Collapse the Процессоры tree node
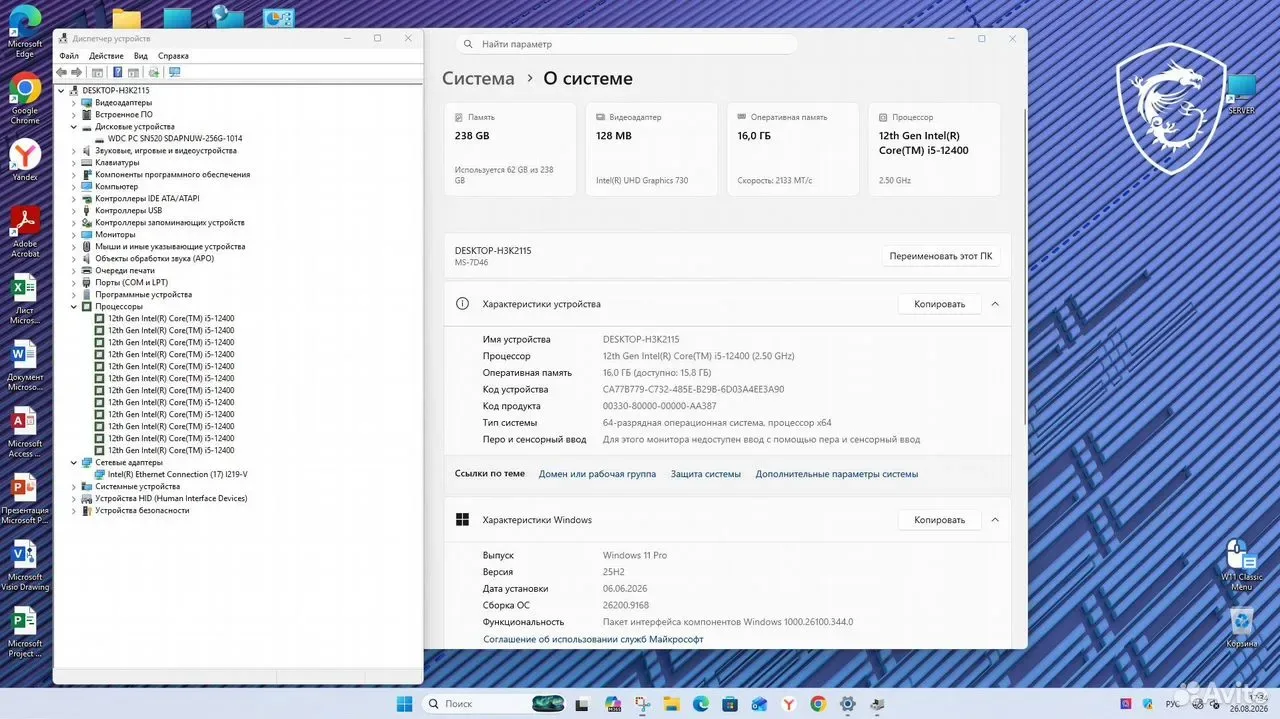The image size is (1280, 719). click(x=74, y=306)
